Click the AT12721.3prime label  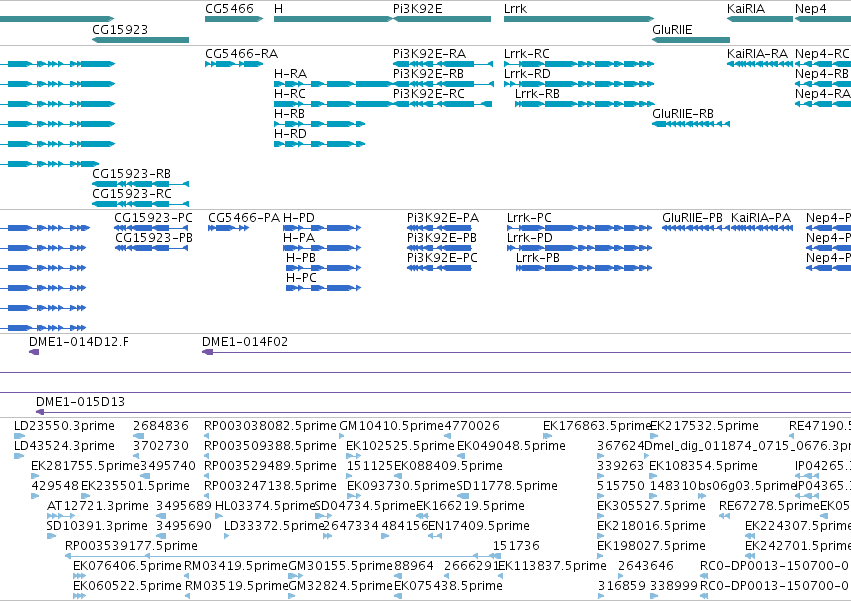pos(98,505)
